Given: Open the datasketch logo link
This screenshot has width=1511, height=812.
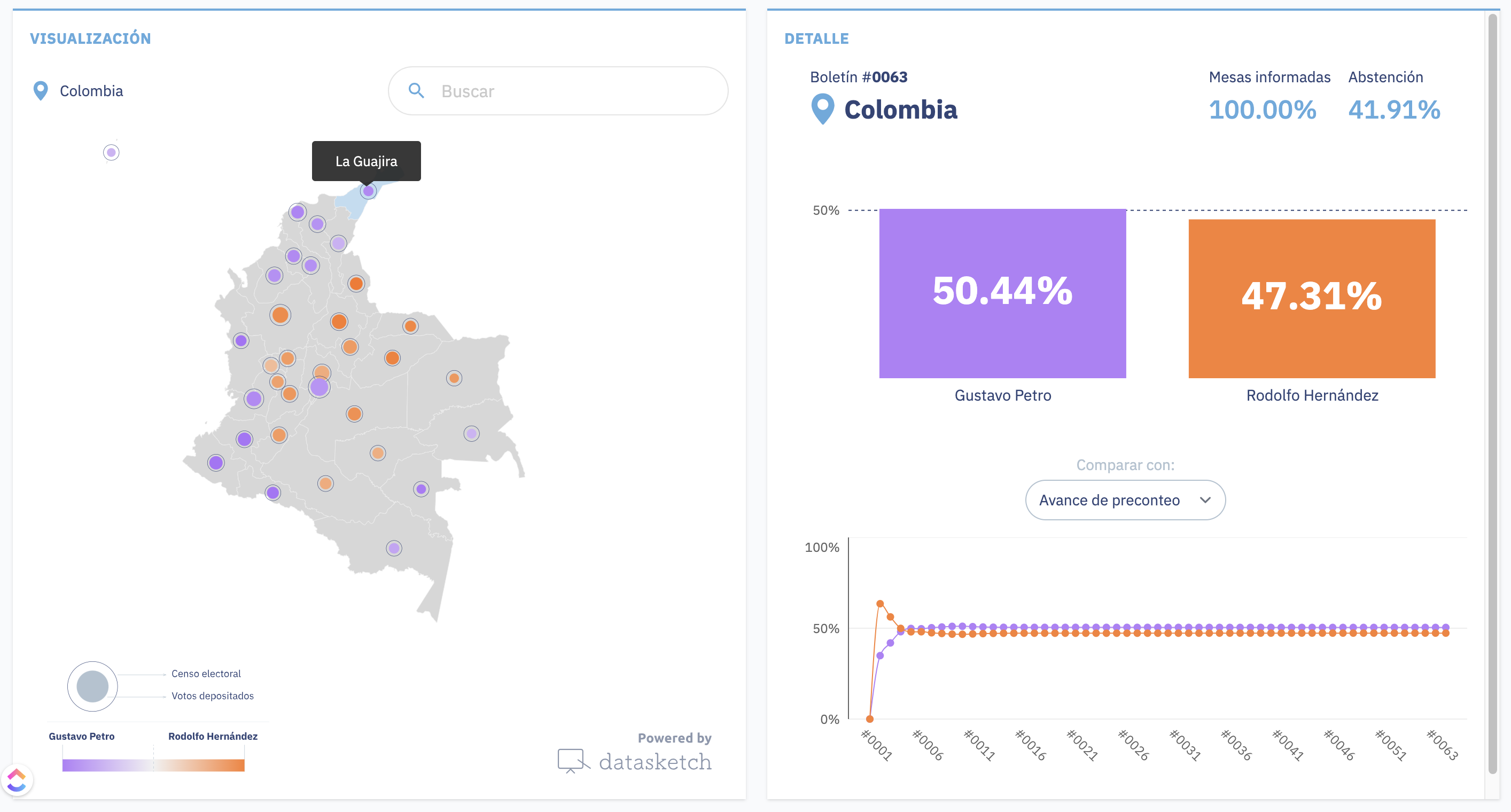Looking at the screenshot, I should [635, 761].
